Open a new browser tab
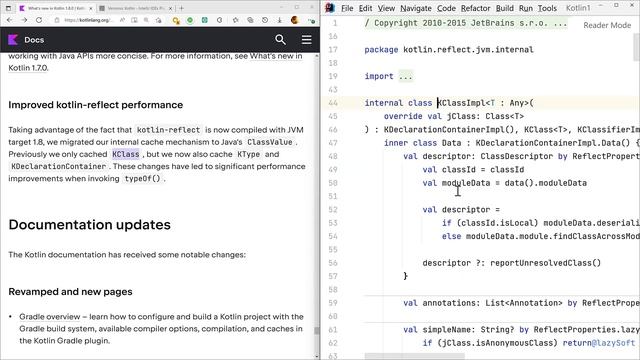This screenshot has width=640, height=360. pyautogui.click(x=182, y=8)
